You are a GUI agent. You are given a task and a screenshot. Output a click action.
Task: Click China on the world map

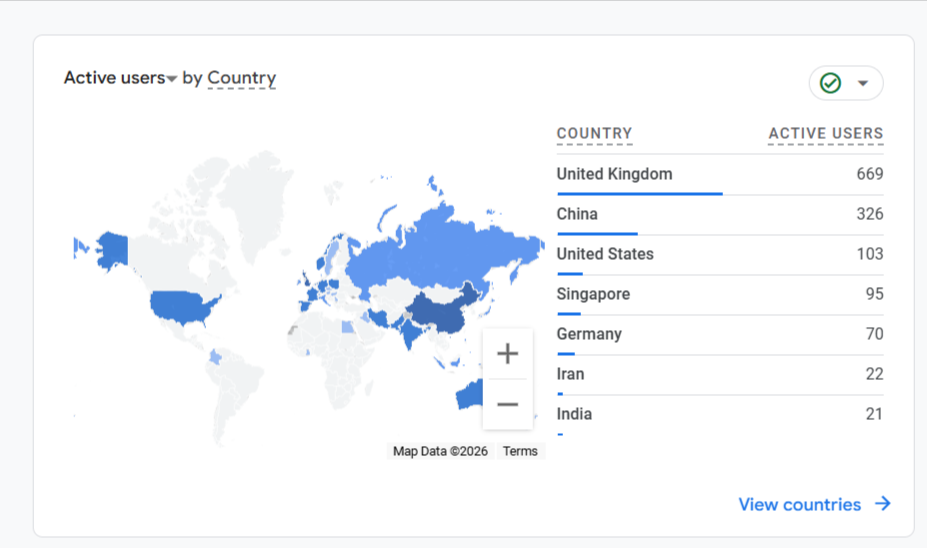[x=440, y=313]
